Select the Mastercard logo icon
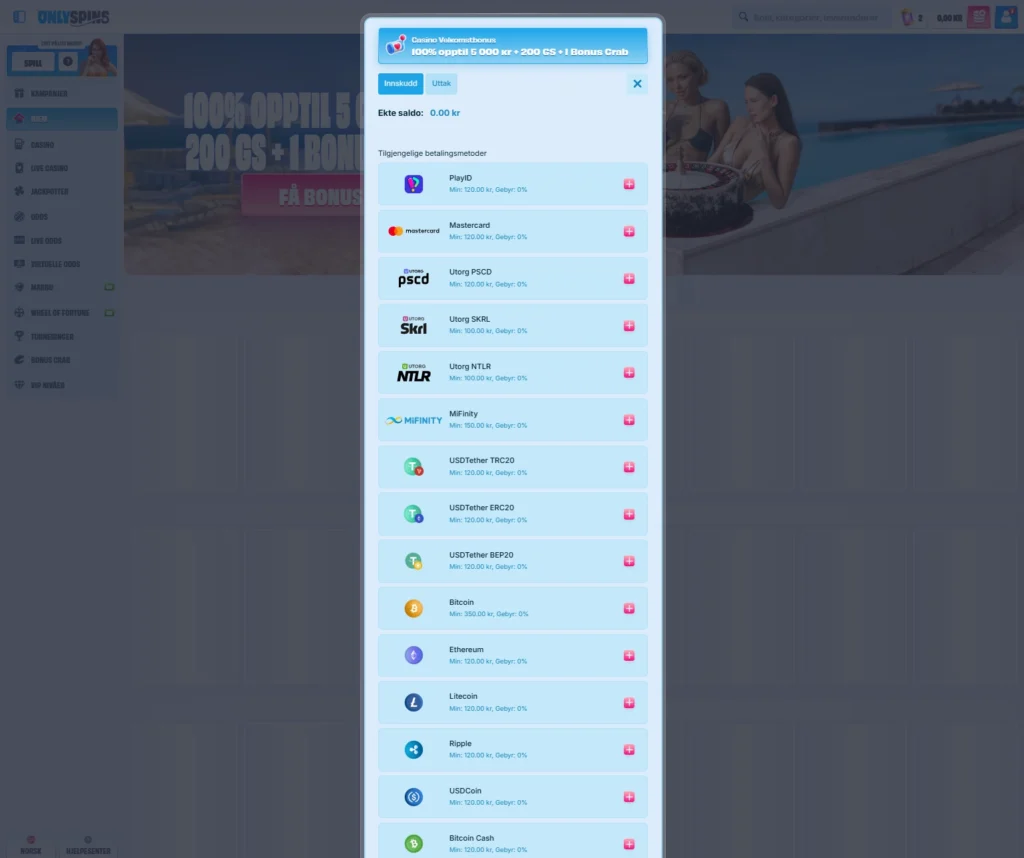 414,231
